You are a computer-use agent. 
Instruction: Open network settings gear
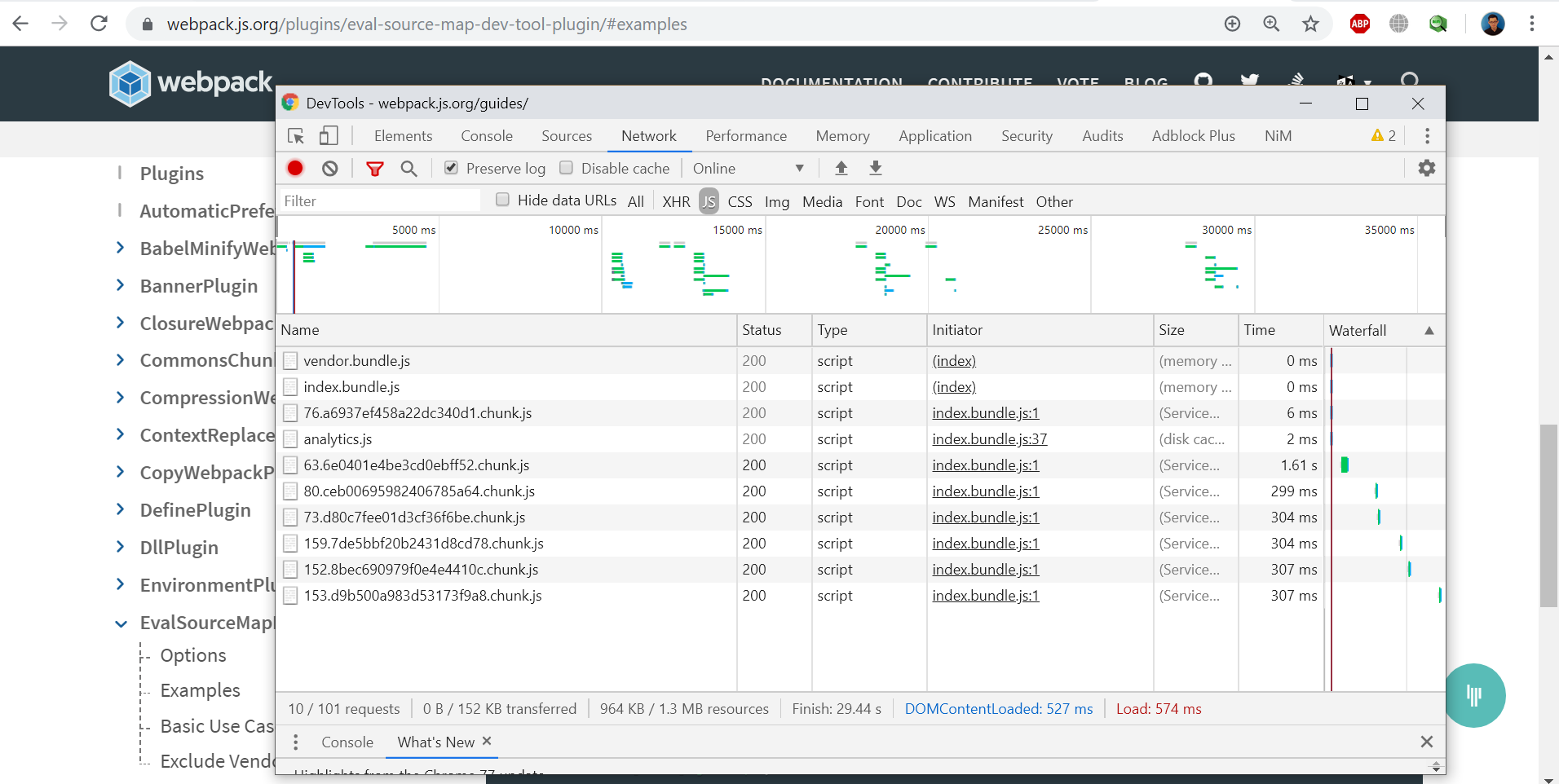coord(1427,168)
